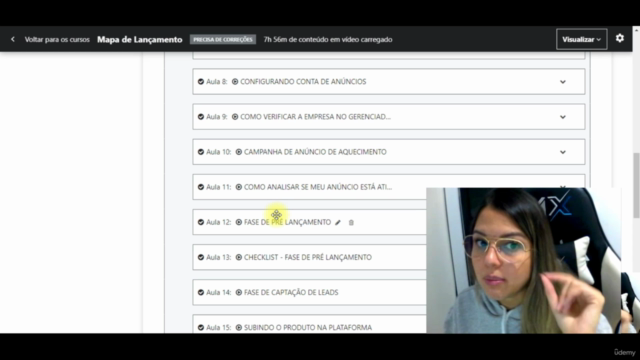The image size is (640, 360).
Task: Click the check icon of Aula 8
Action: (201, 82)
